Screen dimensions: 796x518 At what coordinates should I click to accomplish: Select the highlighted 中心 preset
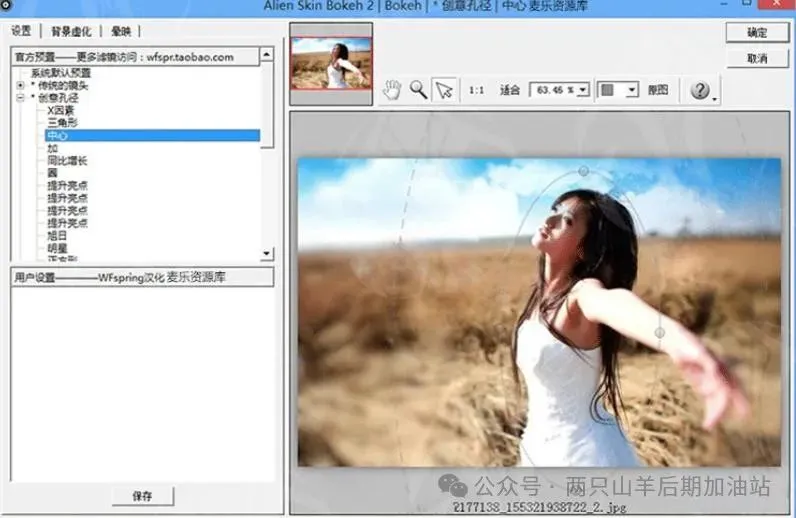click(x=152, y=136)
